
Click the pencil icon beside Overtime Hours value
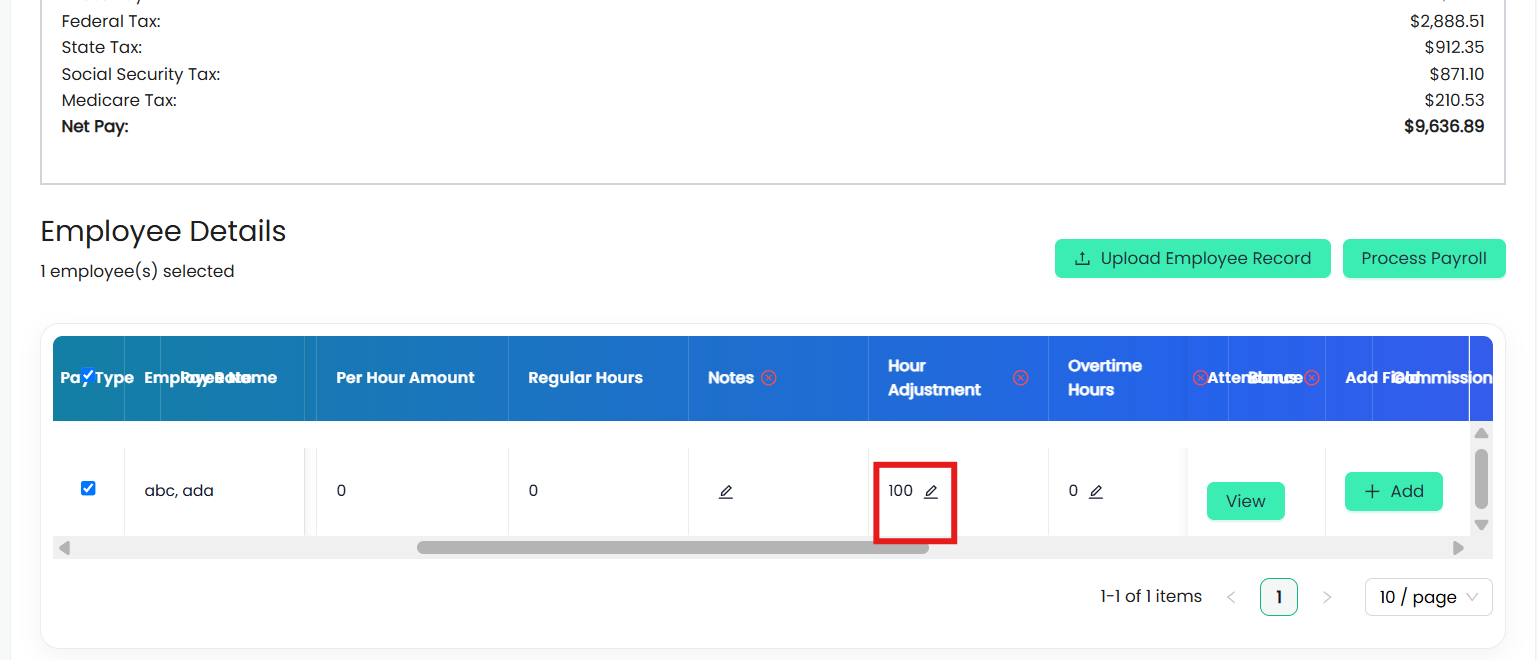click(1096, 492)
